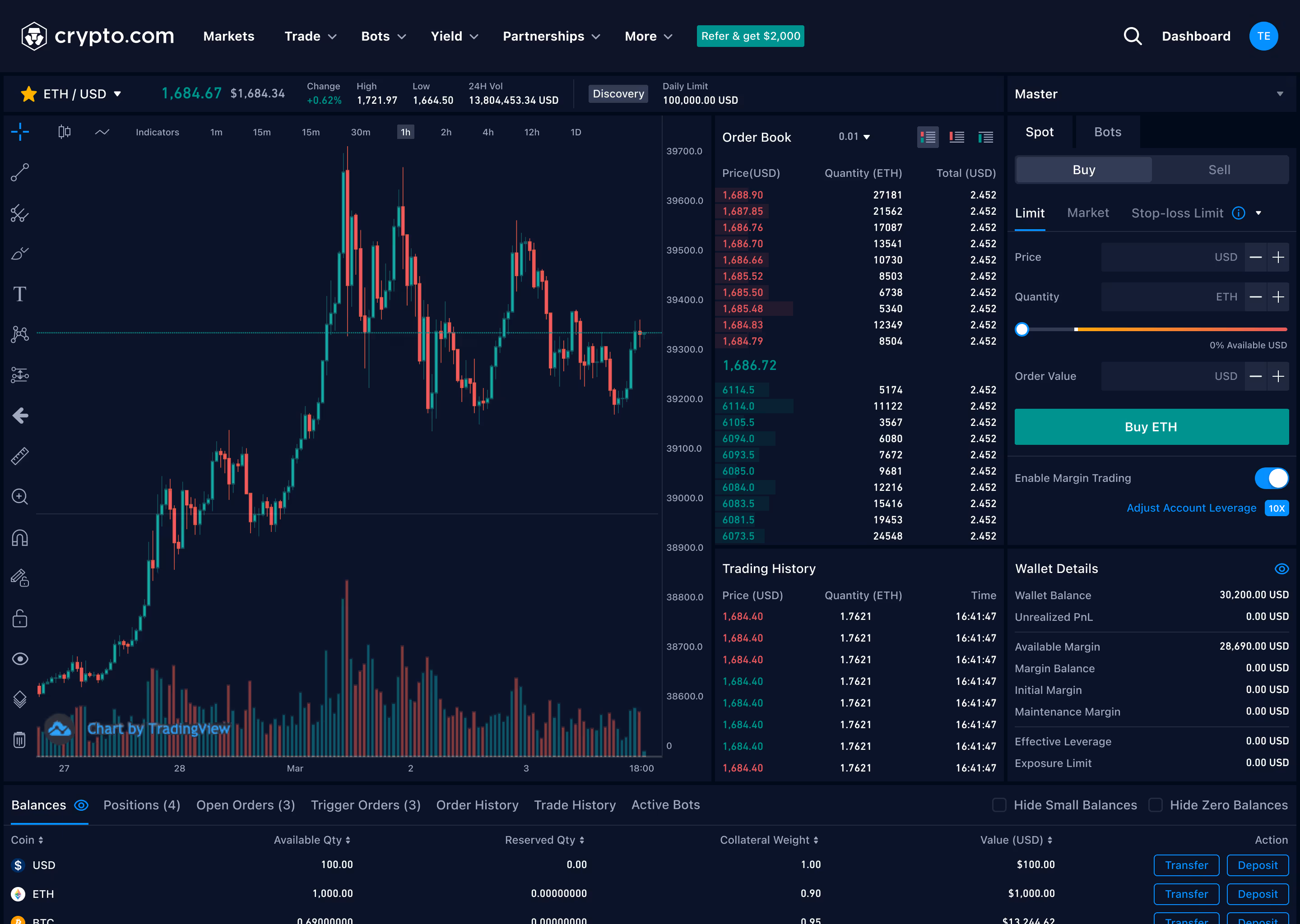Select the prediction and measurement tool
Image resolution: width=1300 pixels, height=924 pixels.
tap(20, 375)
